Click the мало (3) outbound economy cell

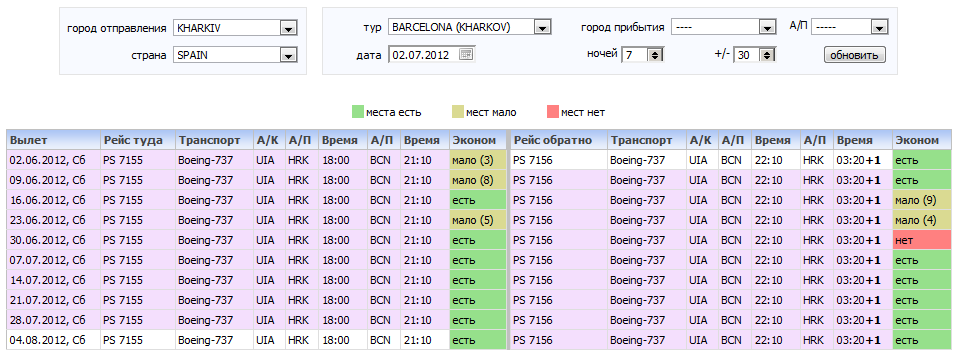(478, 160)
